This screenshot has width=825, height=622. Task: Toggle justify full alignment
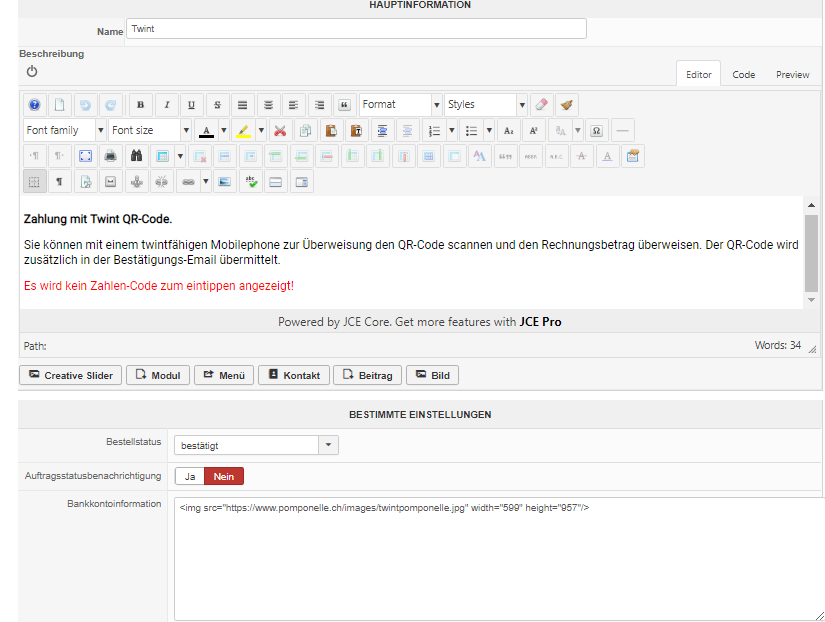(243, 105)
